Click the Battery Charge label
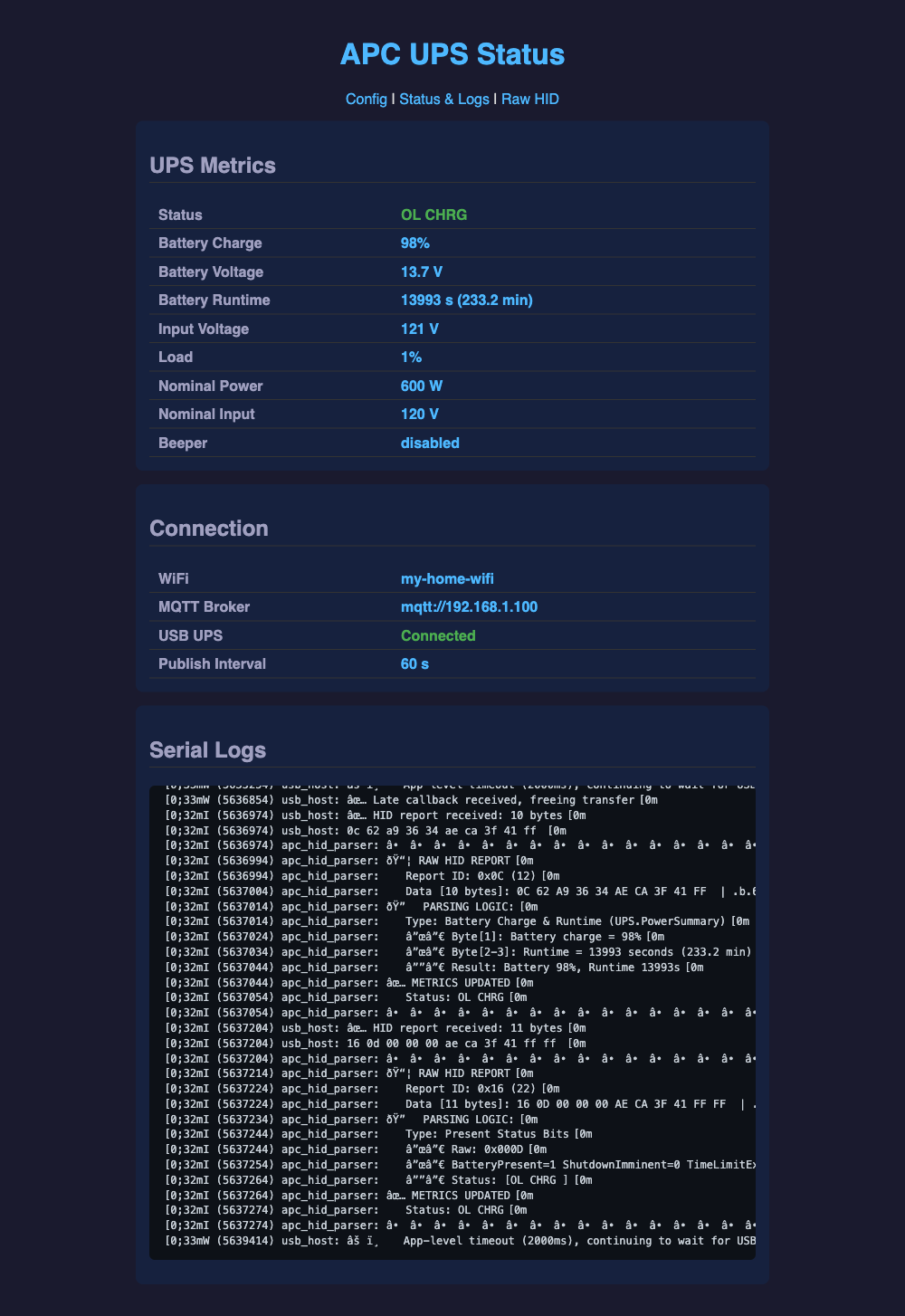Screen dimensions: 905x1316 click(x=210, y=243)
